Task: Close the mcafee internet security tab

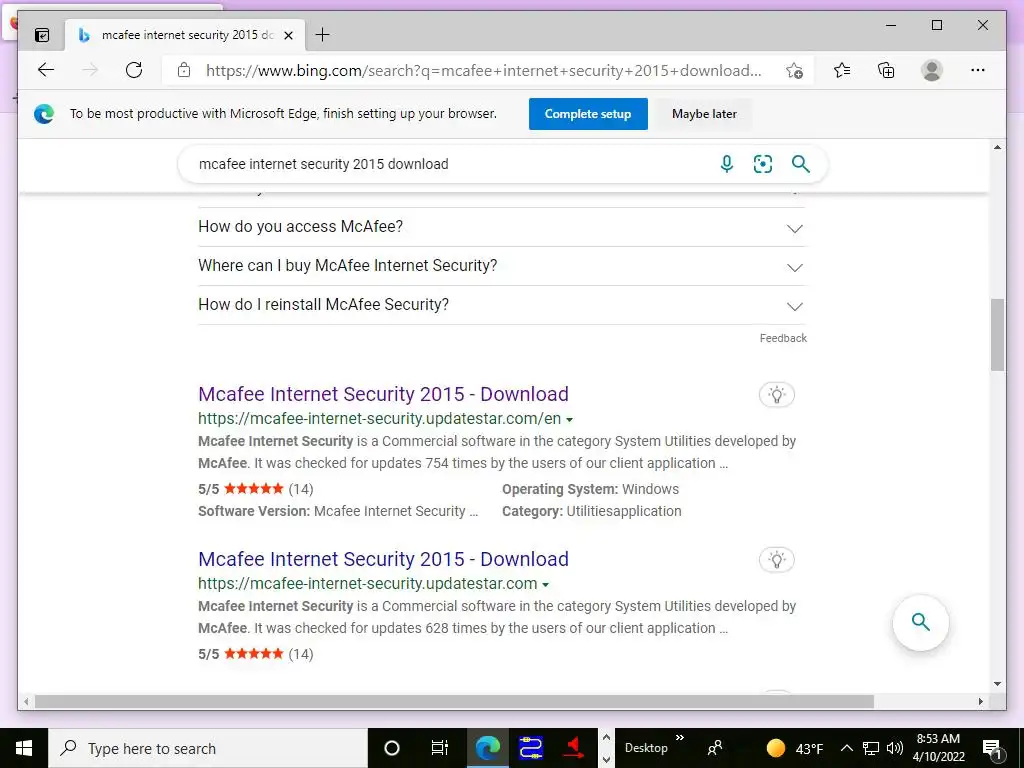Action: coord(289,35)
